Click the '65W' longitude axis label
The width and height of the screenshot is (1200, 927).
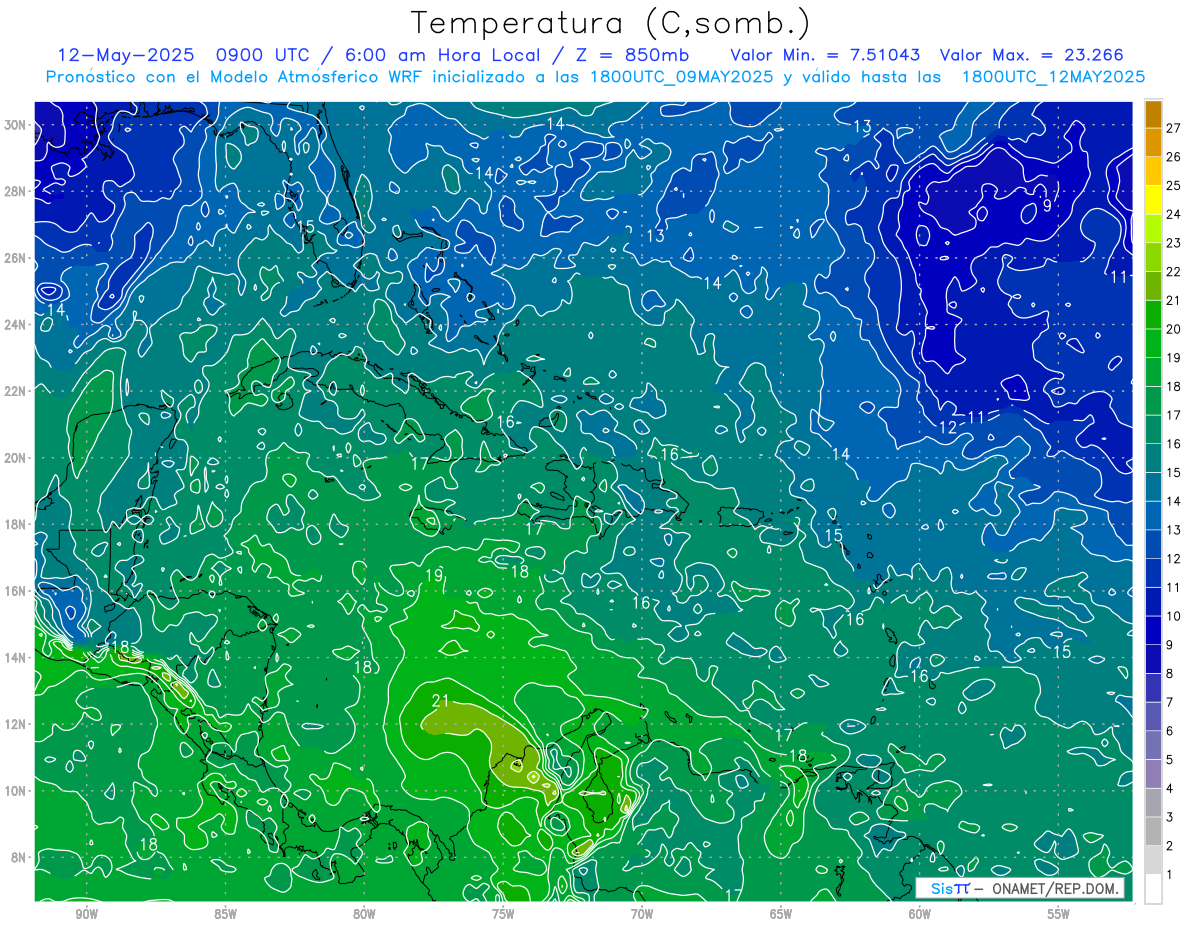(x=781, y=915)
